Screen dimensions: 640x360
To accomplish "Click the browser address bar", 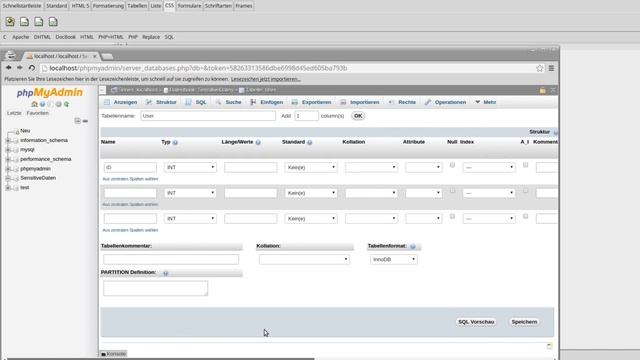I will tap(286, 68).
